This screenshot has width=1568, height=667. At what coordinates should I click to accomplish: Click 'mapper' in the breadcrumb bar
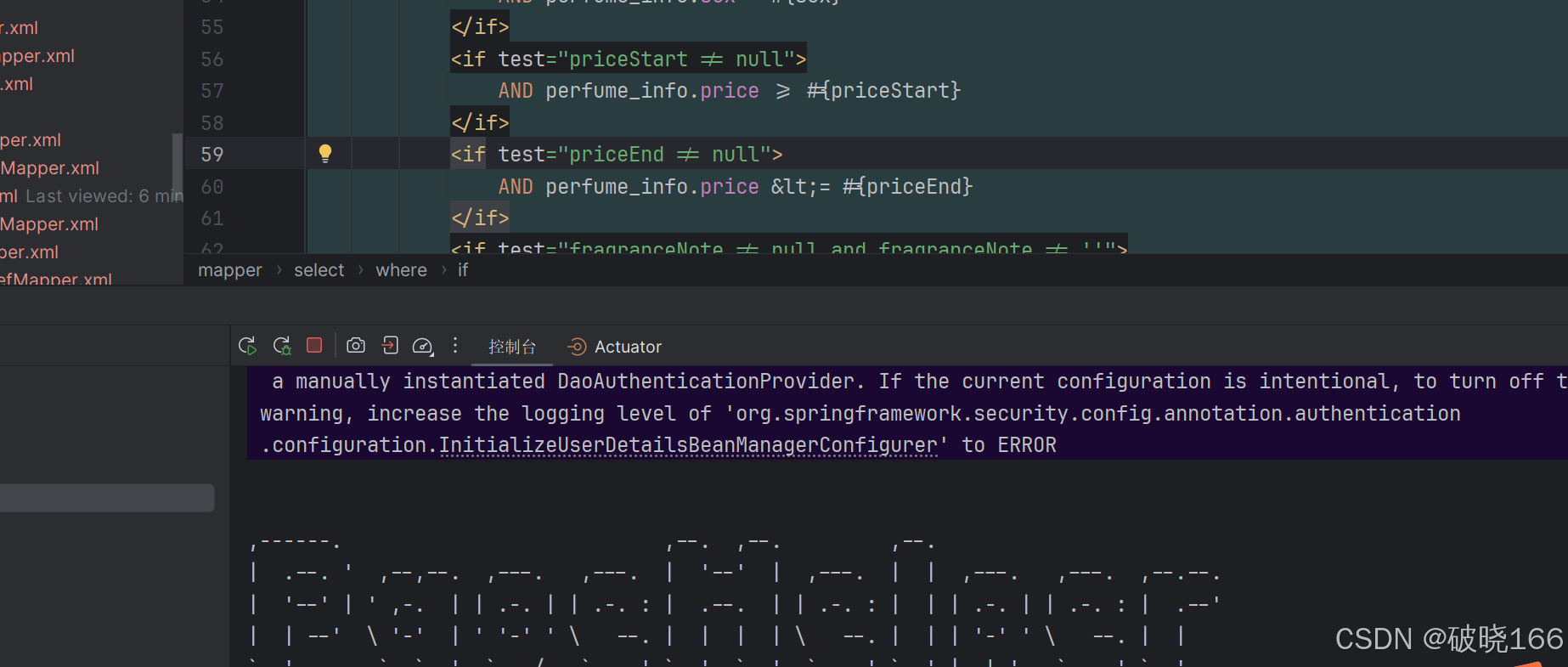pos(229,269)
